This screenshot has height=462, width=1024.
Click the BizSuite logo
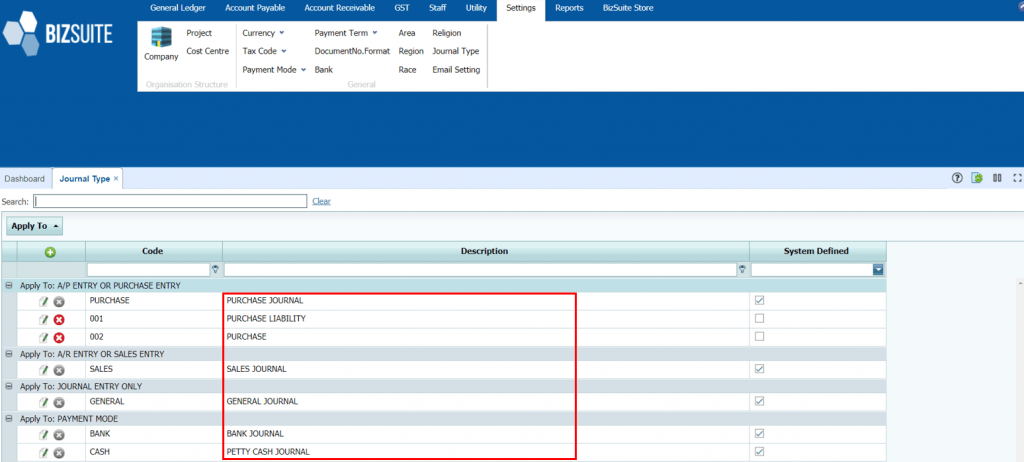point(58,33)
